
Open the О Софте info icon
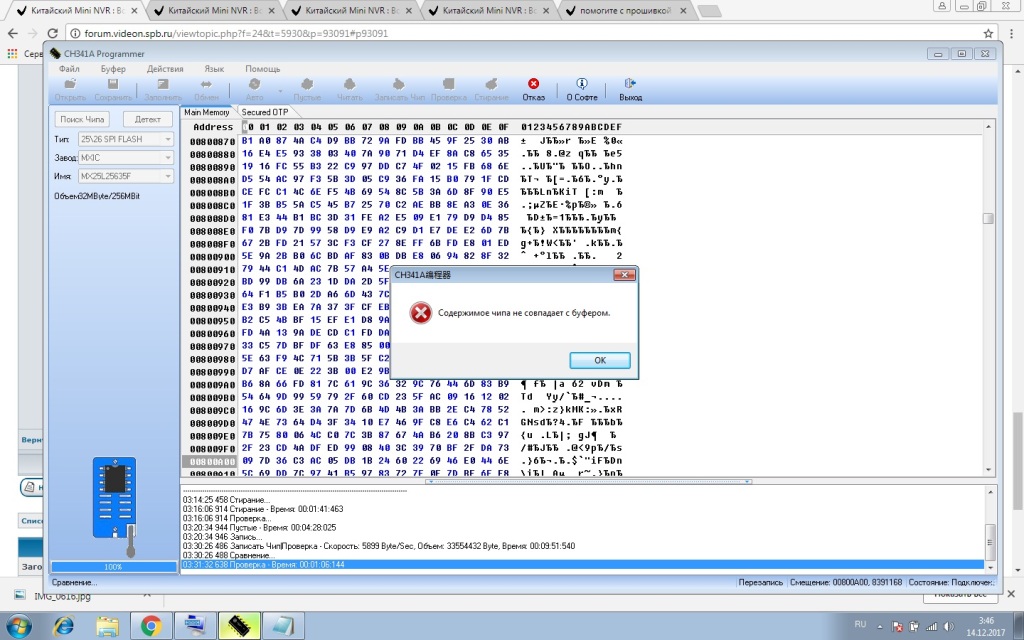click(581, 85)
